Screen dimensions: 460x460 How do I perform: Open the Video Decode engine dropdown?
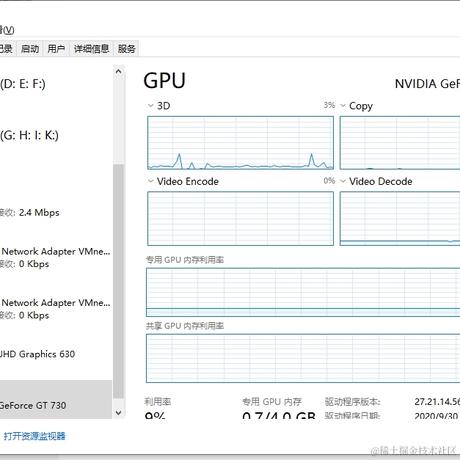[343, 181]
